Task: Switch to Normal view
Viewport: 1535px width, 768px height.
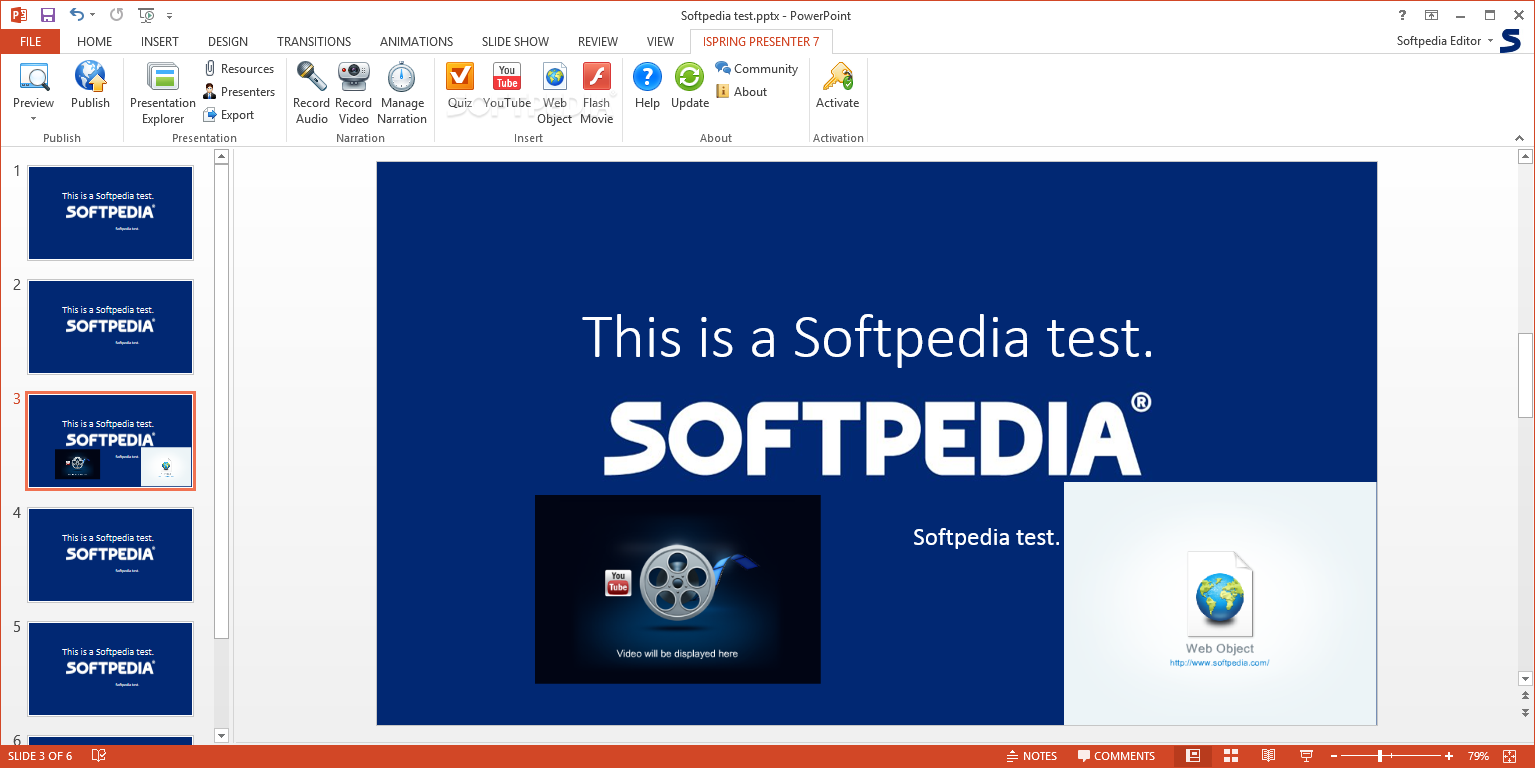Action: (x=1193, y=756)
